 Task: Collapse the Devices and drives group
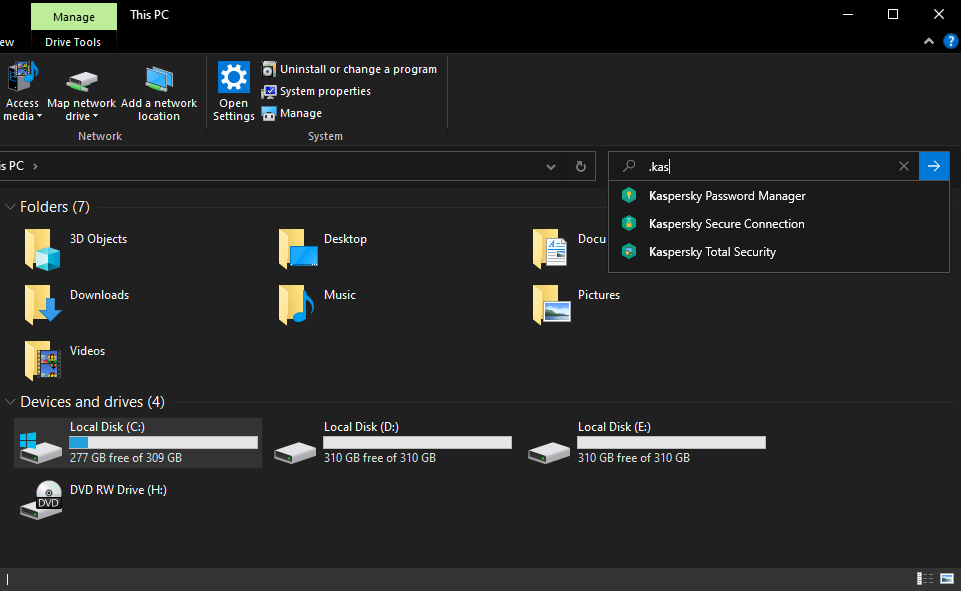click(x=10, y=402)
